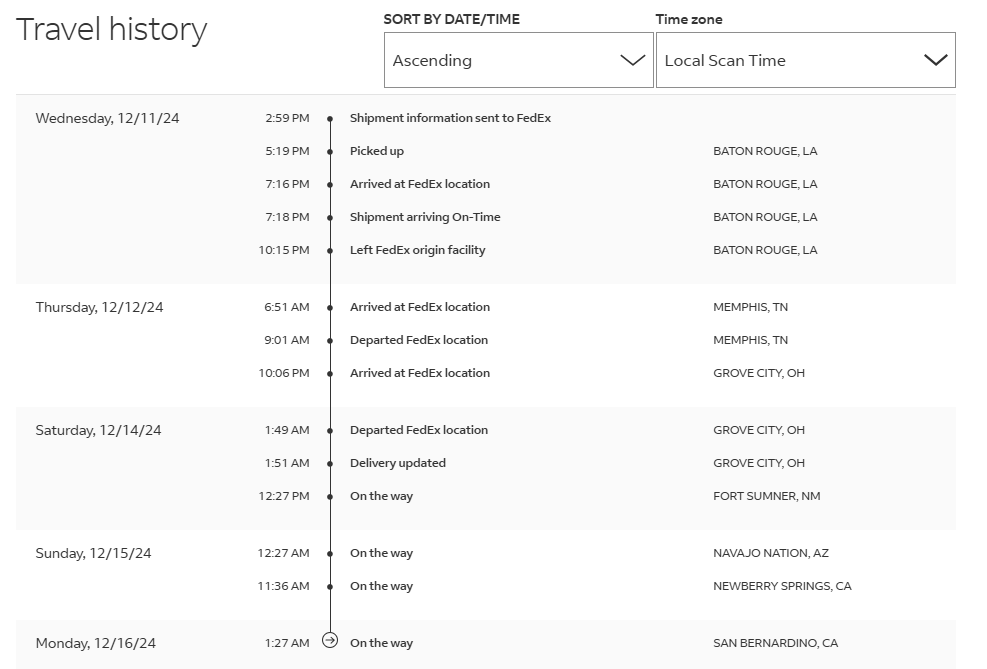Click the 'Picked up' status entry
This screenshot has height=669, width=987.
coord(376,151)
